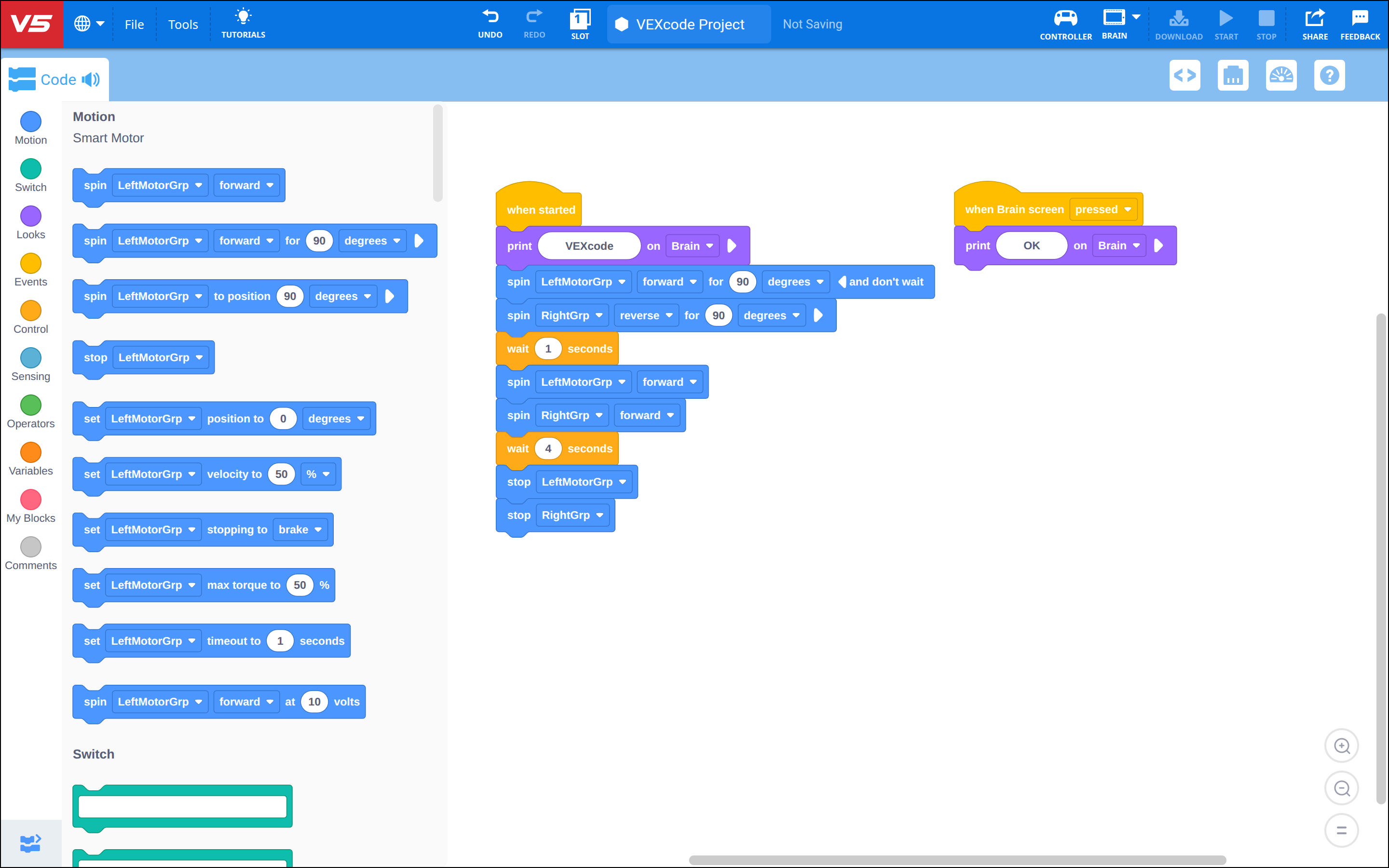Image resolution: width=1389 pixels, height=868 pixels.
Task: Click the Redo button
Action: point(534,24)
